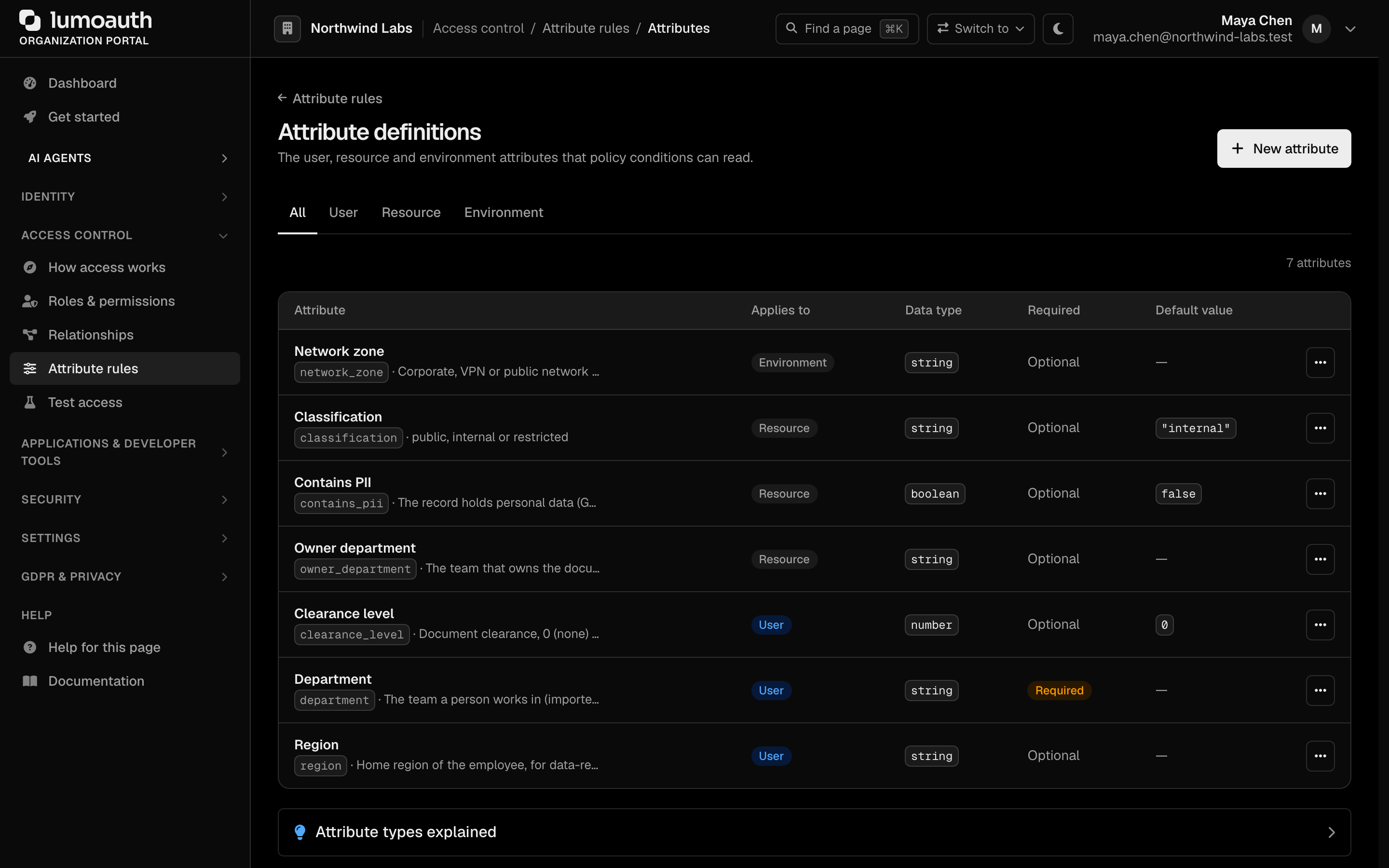Select the All tab
1389x868 pixels.
(x=297, y=212)
